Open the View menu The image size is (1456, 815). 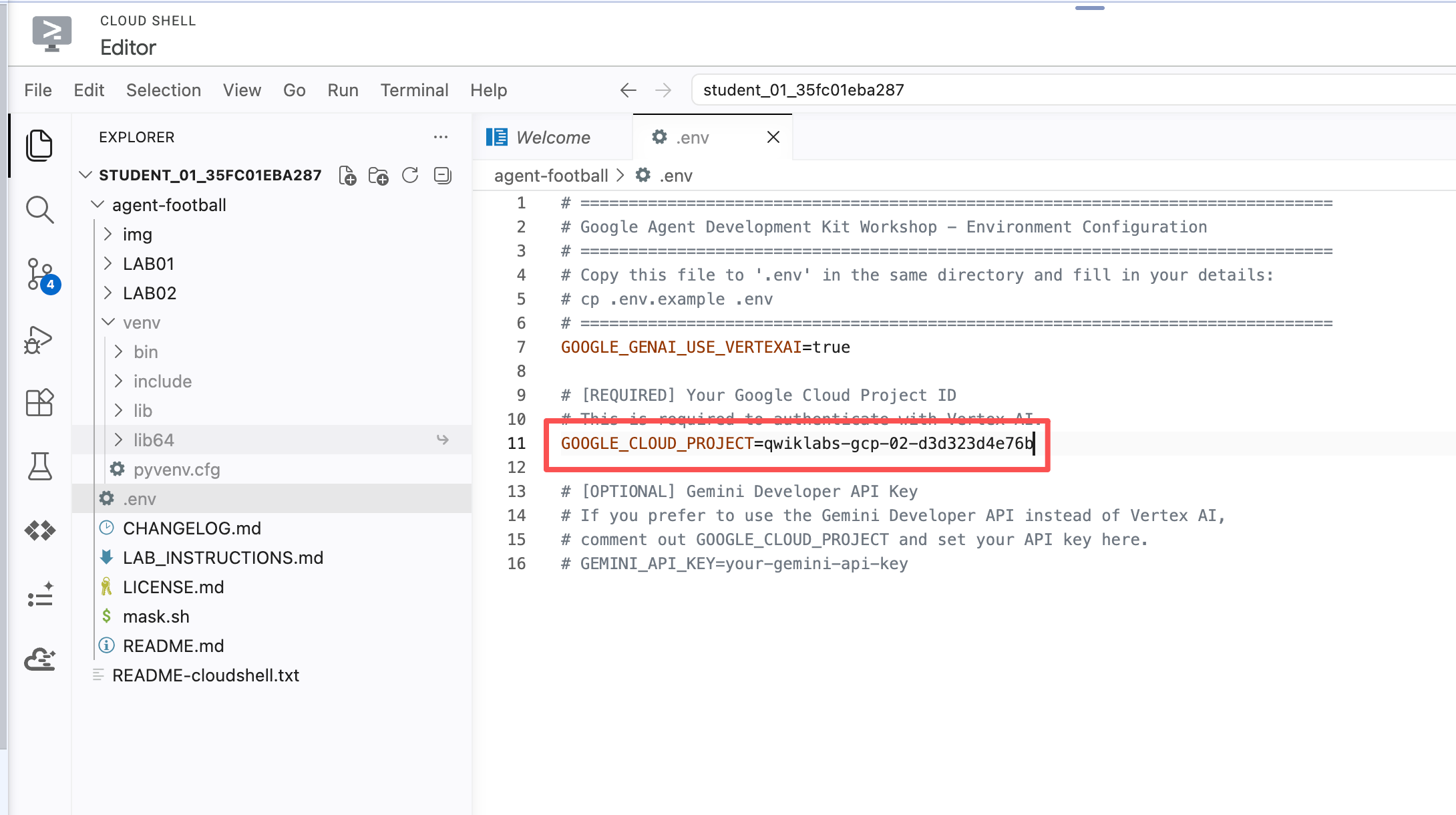[x=242, y=90]
